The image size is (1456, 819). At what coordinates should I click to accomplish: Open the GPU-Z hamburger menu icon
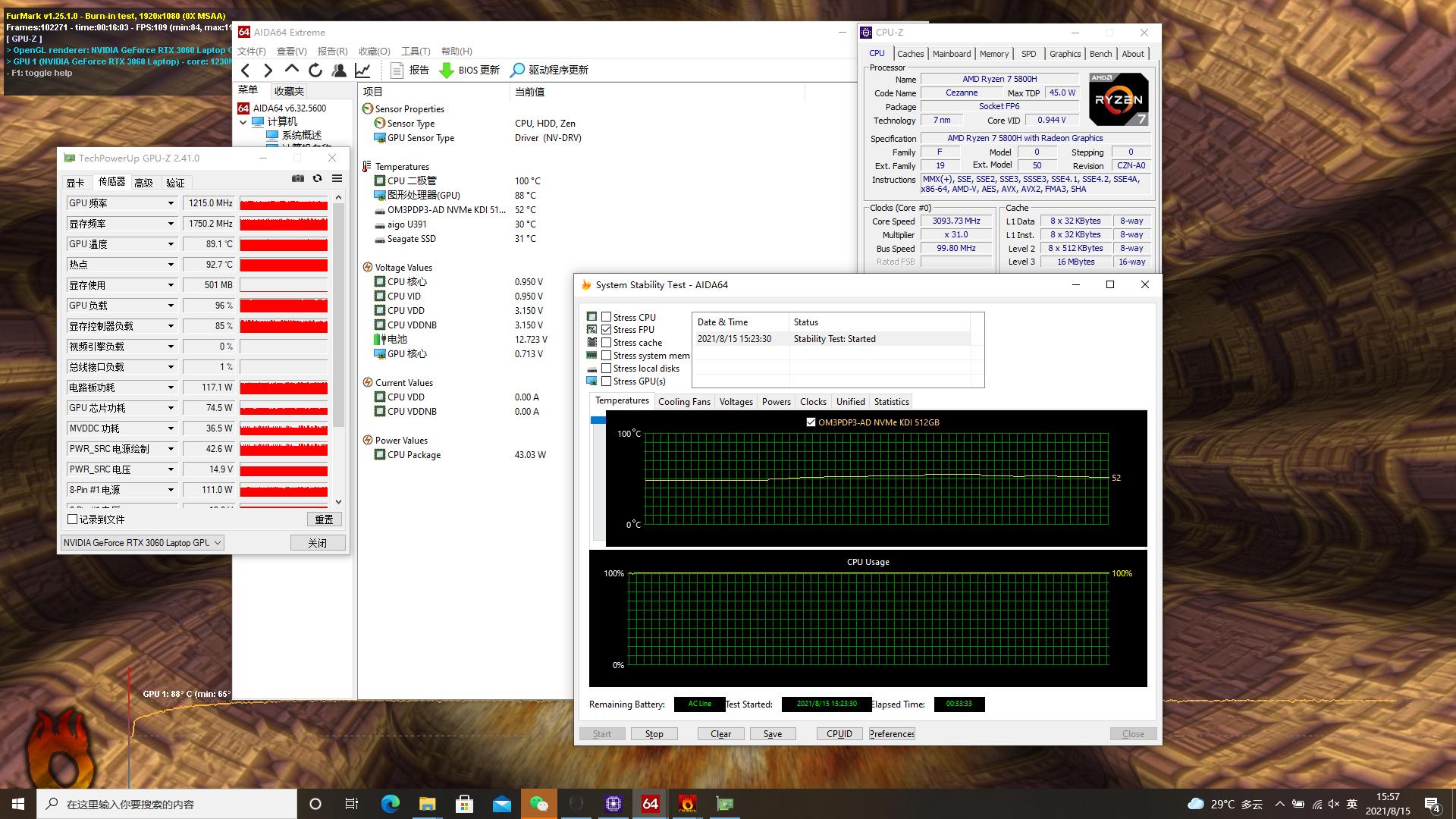[337, 178]
